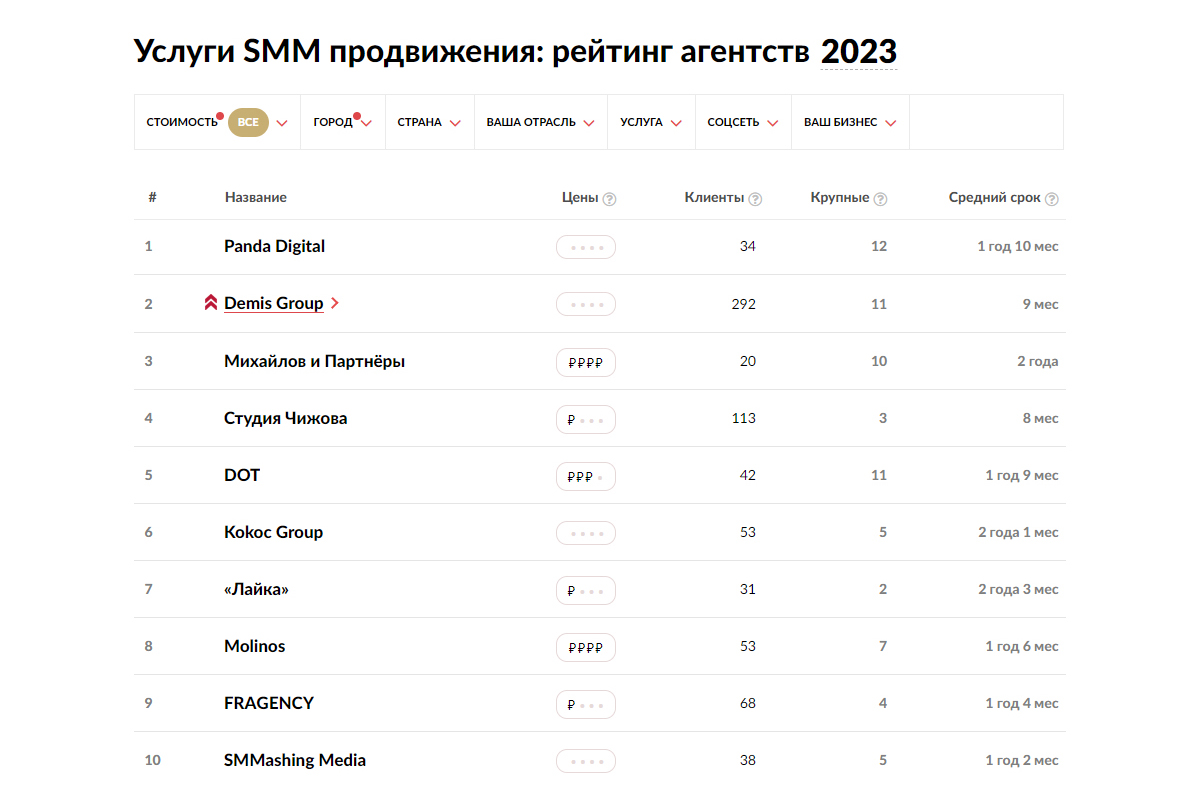
Task: Expand the СТРАНА dropdown
Action: 429,121
